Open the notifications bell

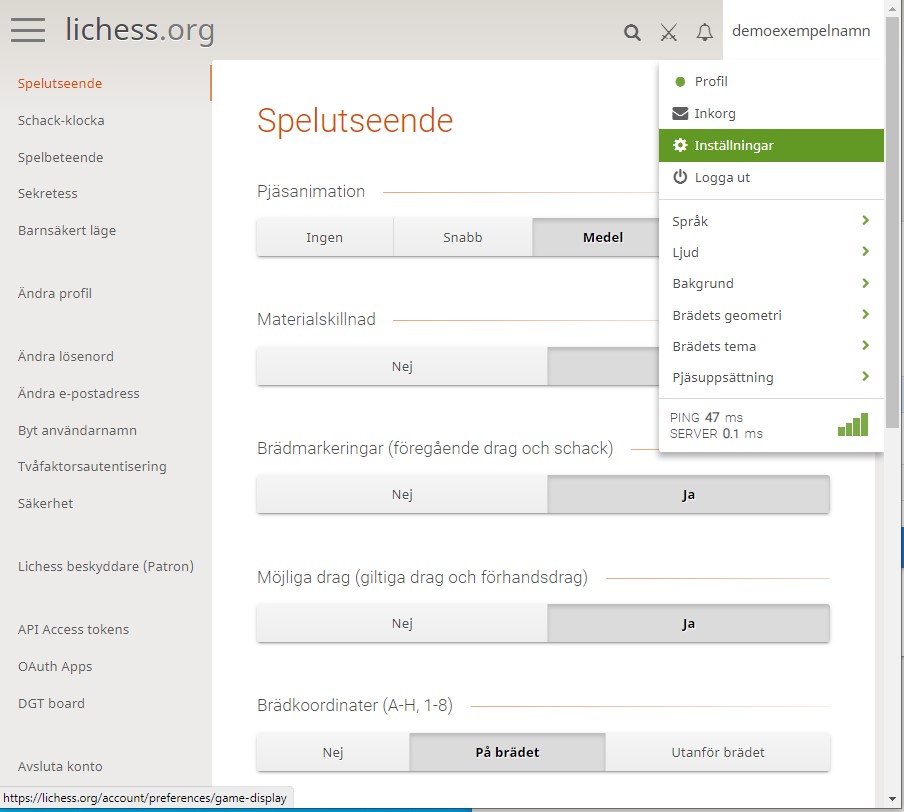(x=705, y=32)
